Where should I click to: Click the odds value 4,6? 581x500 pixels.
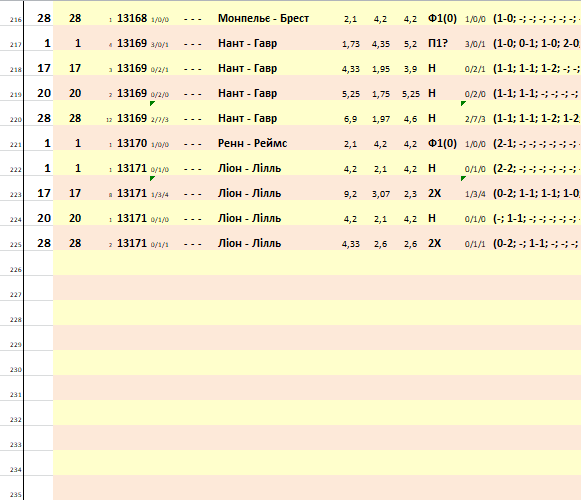[x=410, y=119]
